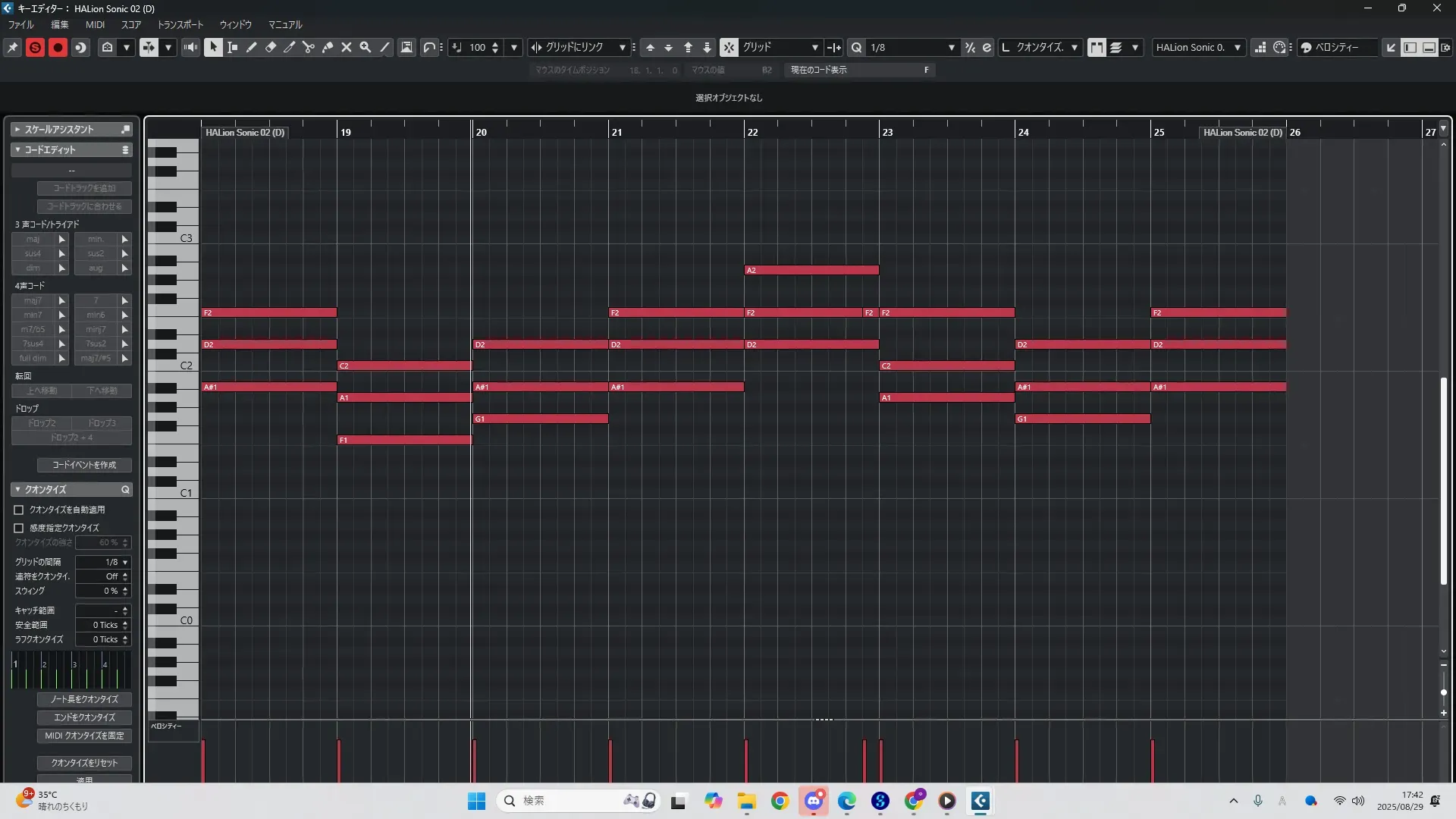
Task: Open the MIDI menu
Action: click(x=95, y=24)
